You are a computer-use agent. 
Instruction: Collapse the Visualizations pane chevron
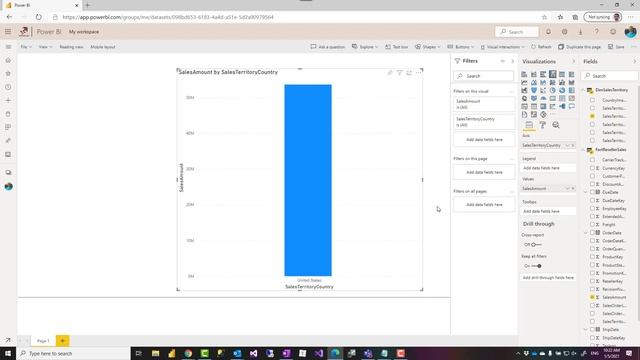573,62
